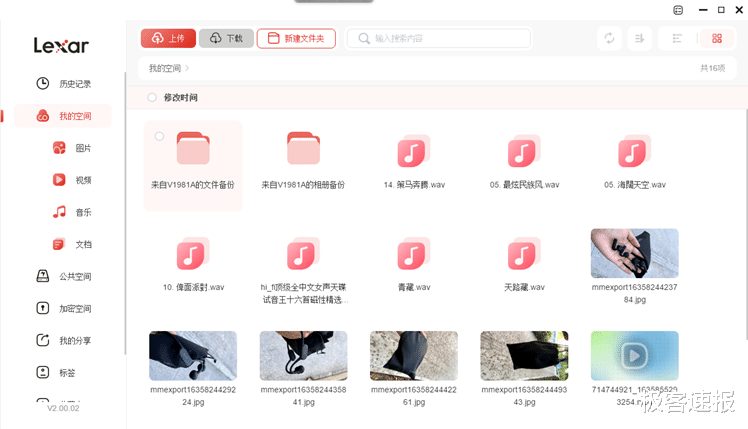Viewport: 748px width, 429px height.
Task: Click the red play icon beside 视频
Action: click(x=59, y=179)
